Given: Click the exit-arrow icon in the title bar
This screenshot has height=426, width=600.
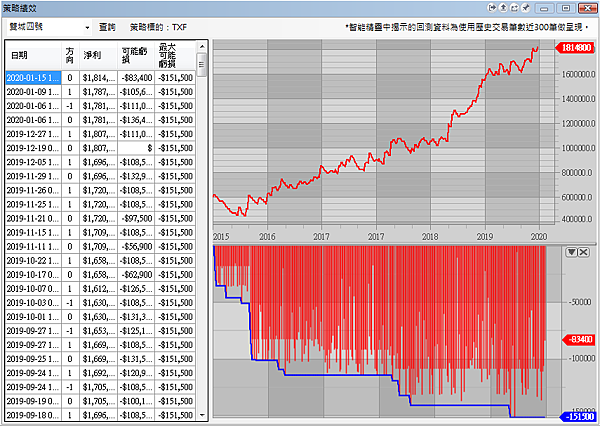Looking at the screenshot, I should pos(492,8).
